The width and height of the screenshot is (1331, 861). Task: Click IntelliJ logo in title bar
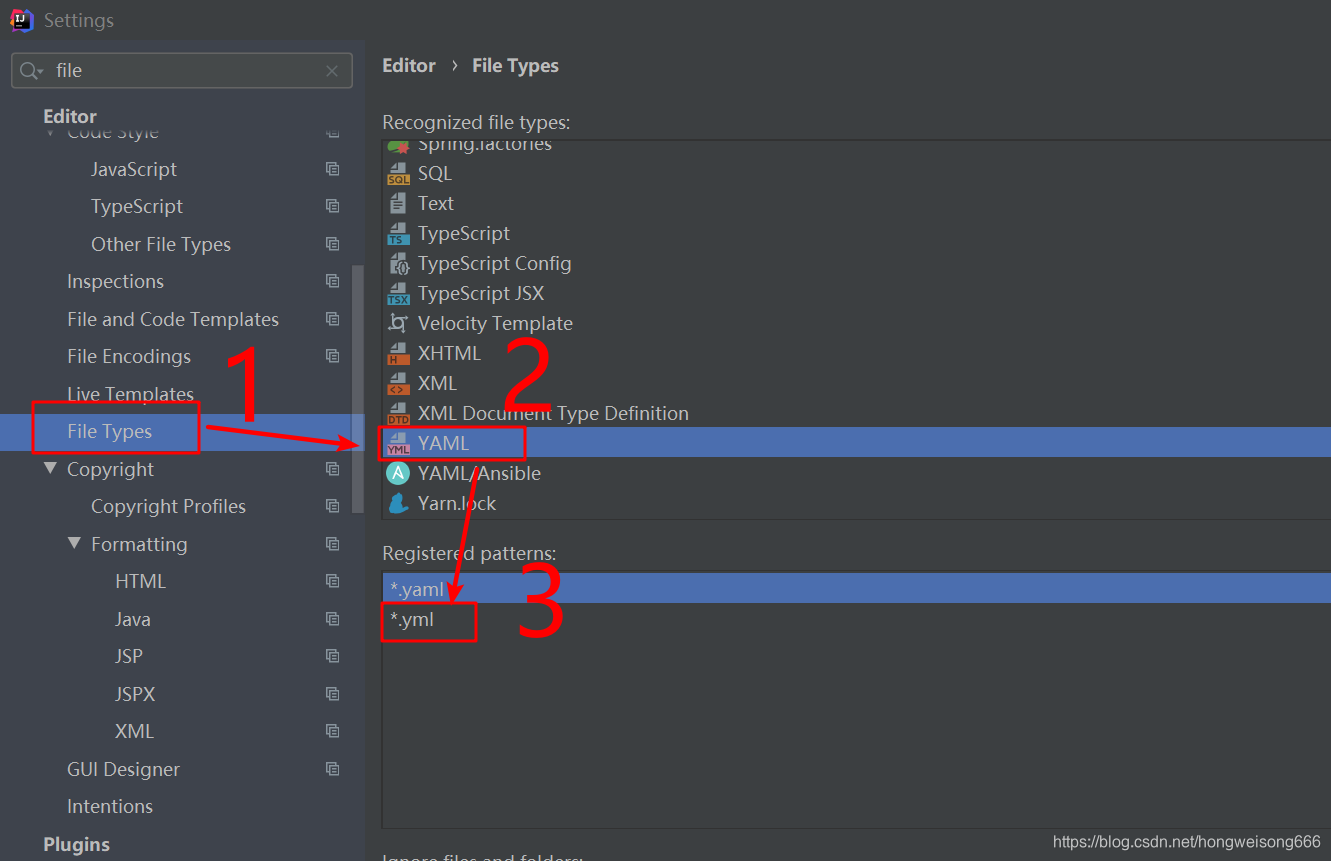pyautogui.click(x=21, y=20)
